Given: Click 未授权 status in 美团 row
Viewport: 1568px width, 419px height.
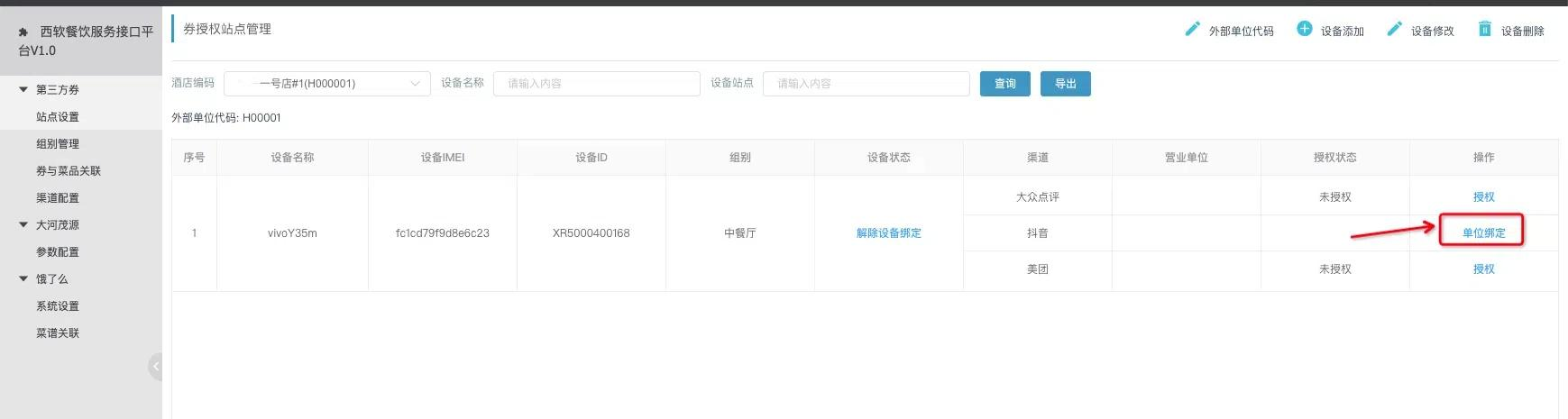Looking at the screenshot, I should 1335,269.
